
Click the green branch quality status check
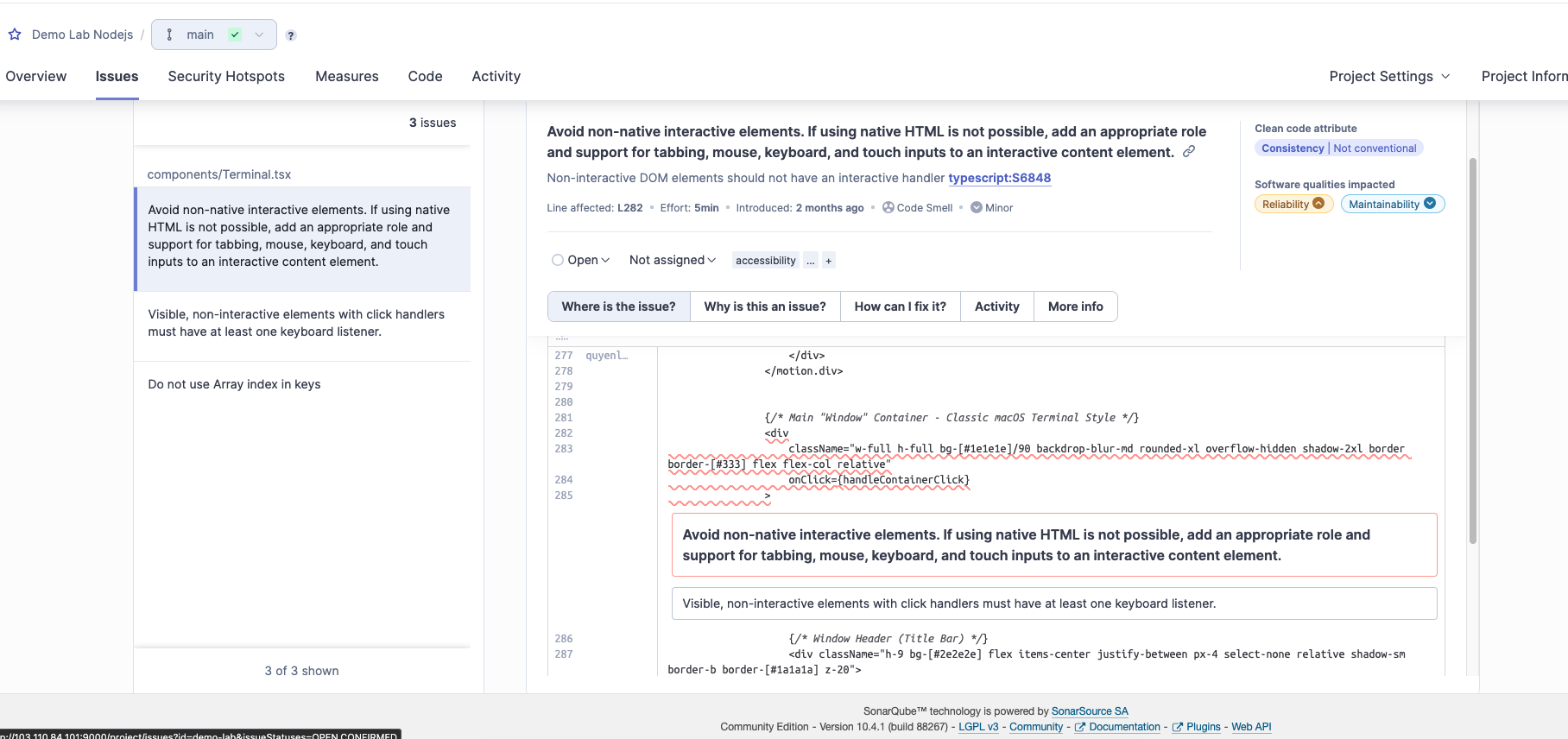click(x=235, y=35)
